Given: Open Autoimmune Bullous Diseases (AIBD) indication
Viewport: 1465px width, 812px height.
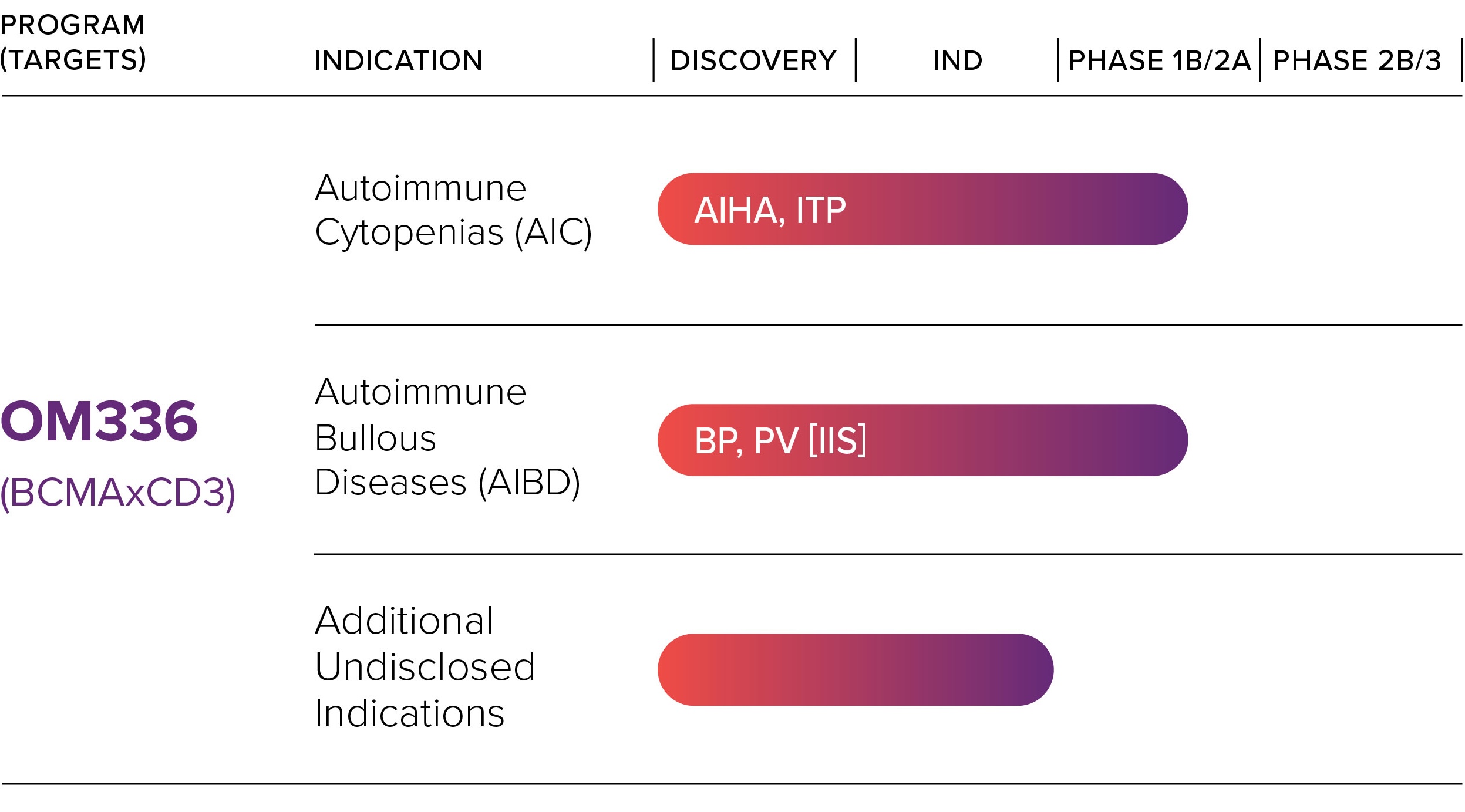Looking at the screenshot, I should pos(447,437).
